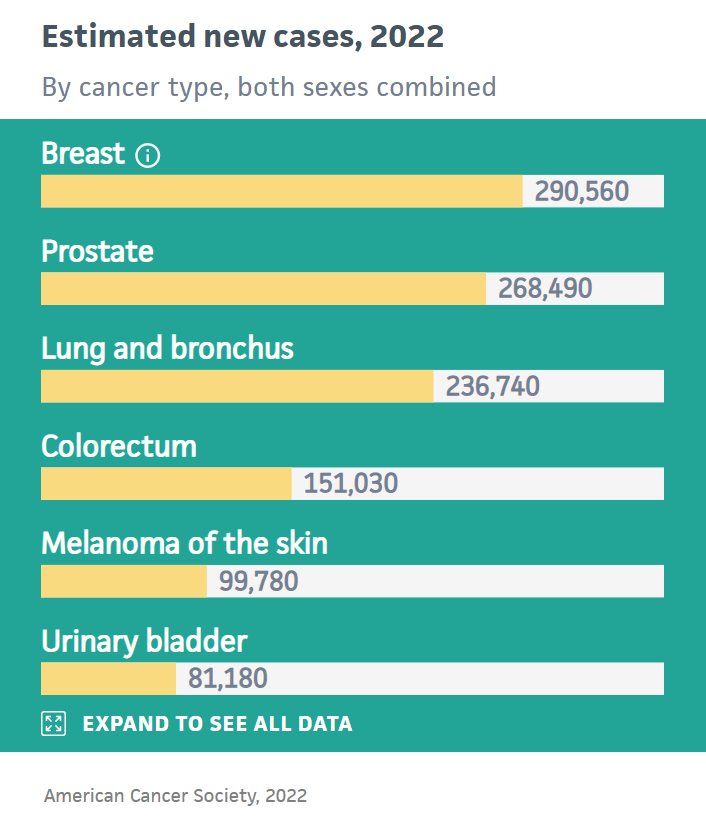The height and width of the screenshot is (822, 706).
Task: Click the Breast yellow bar
Action: (x=281, y=191)
